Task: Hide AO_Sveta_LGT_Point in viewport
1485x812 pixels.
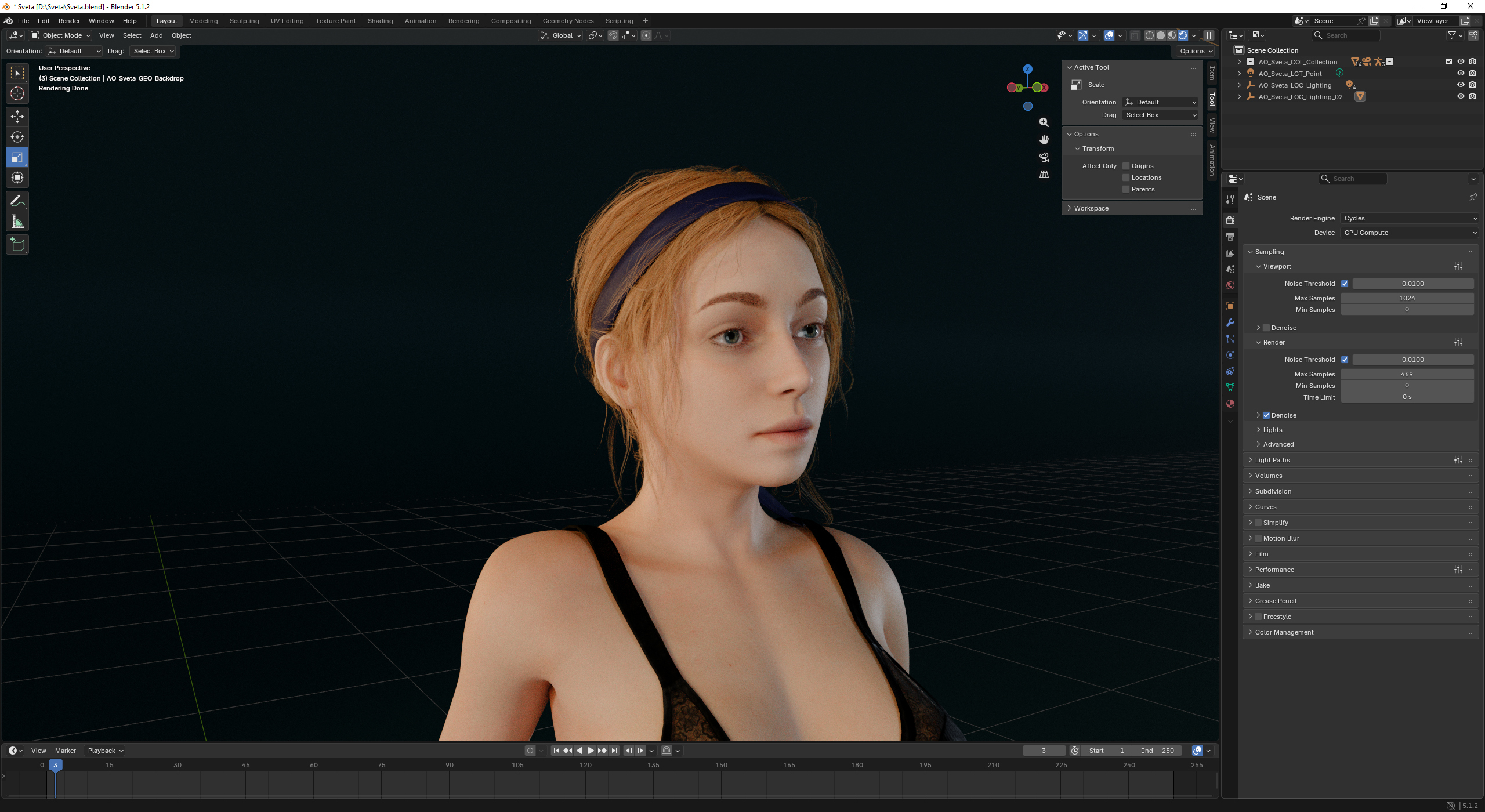Action: pos(1461,74)
